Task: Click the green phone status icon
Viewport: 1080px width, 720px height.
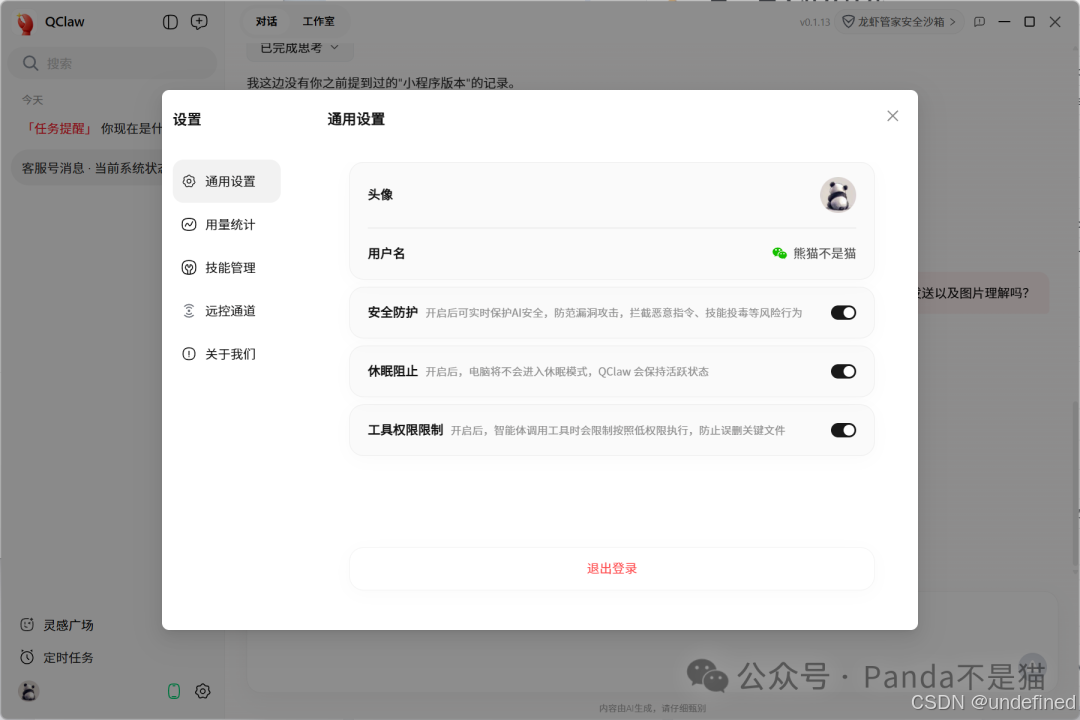Action: click(x=173, y=691)
